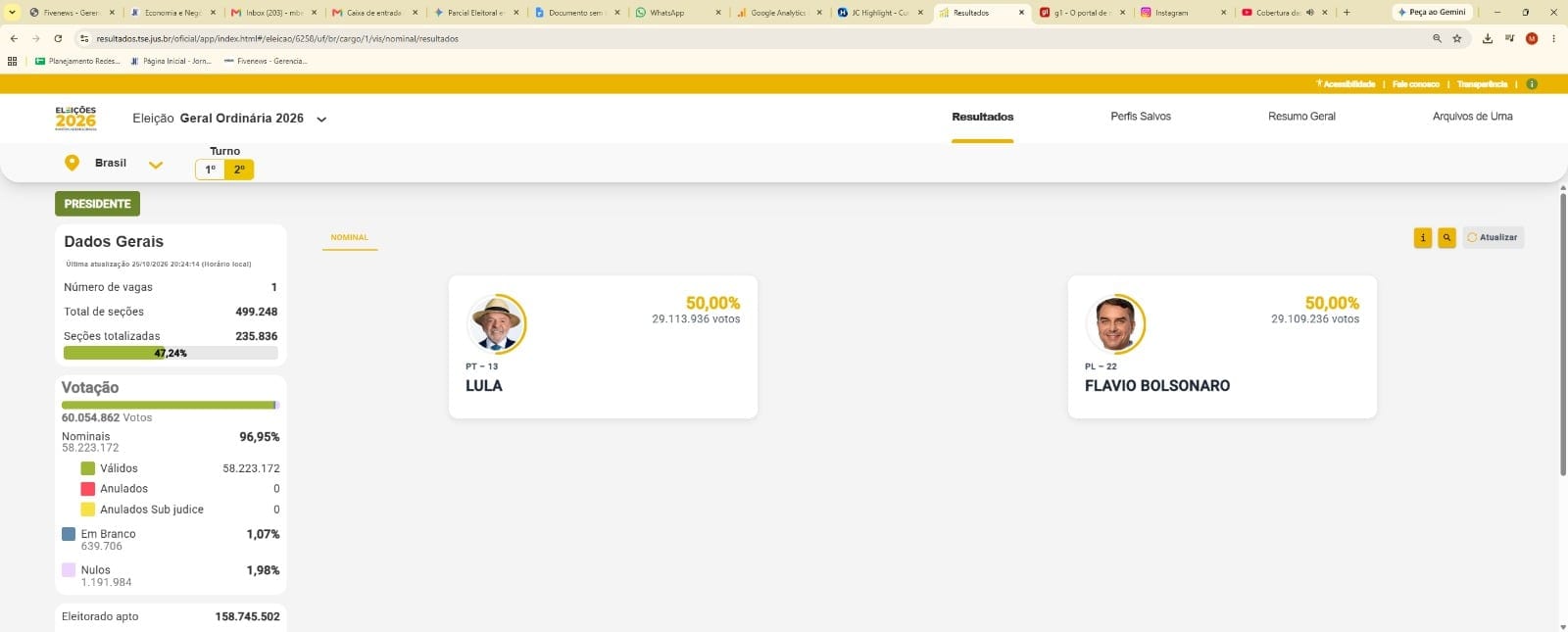Click the Atualizar button
This screenshot has width=1568, height=632.
[1494, 237]
